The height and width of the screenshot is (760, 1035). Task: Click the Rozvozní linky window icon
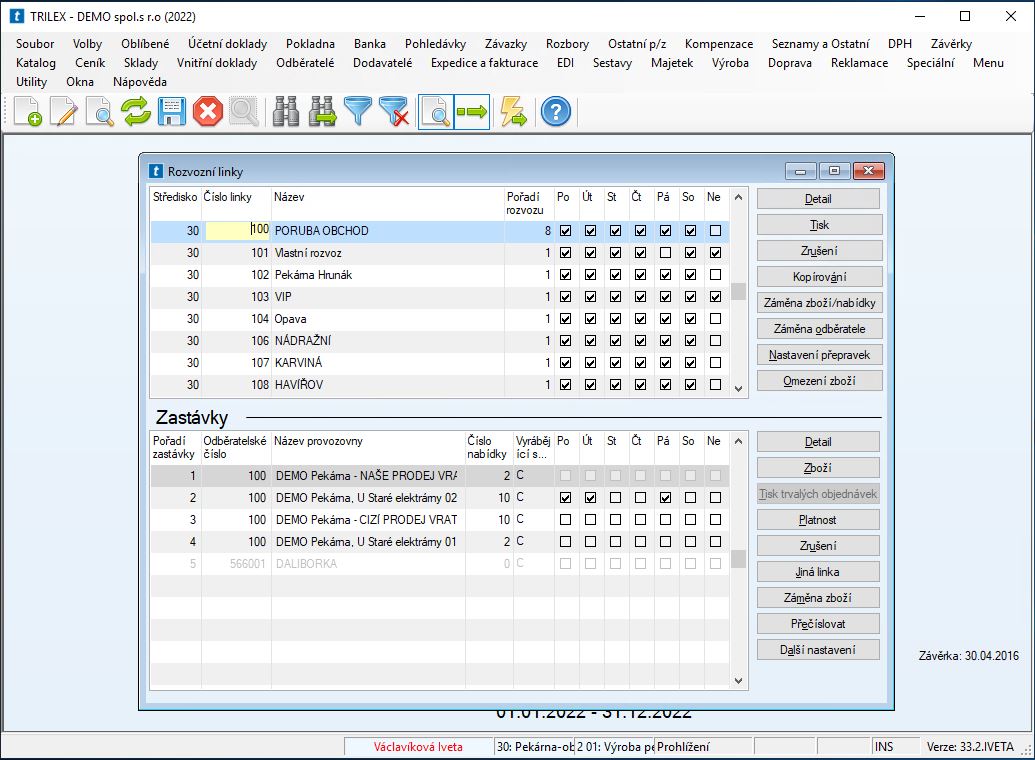[x=156, y=172]
